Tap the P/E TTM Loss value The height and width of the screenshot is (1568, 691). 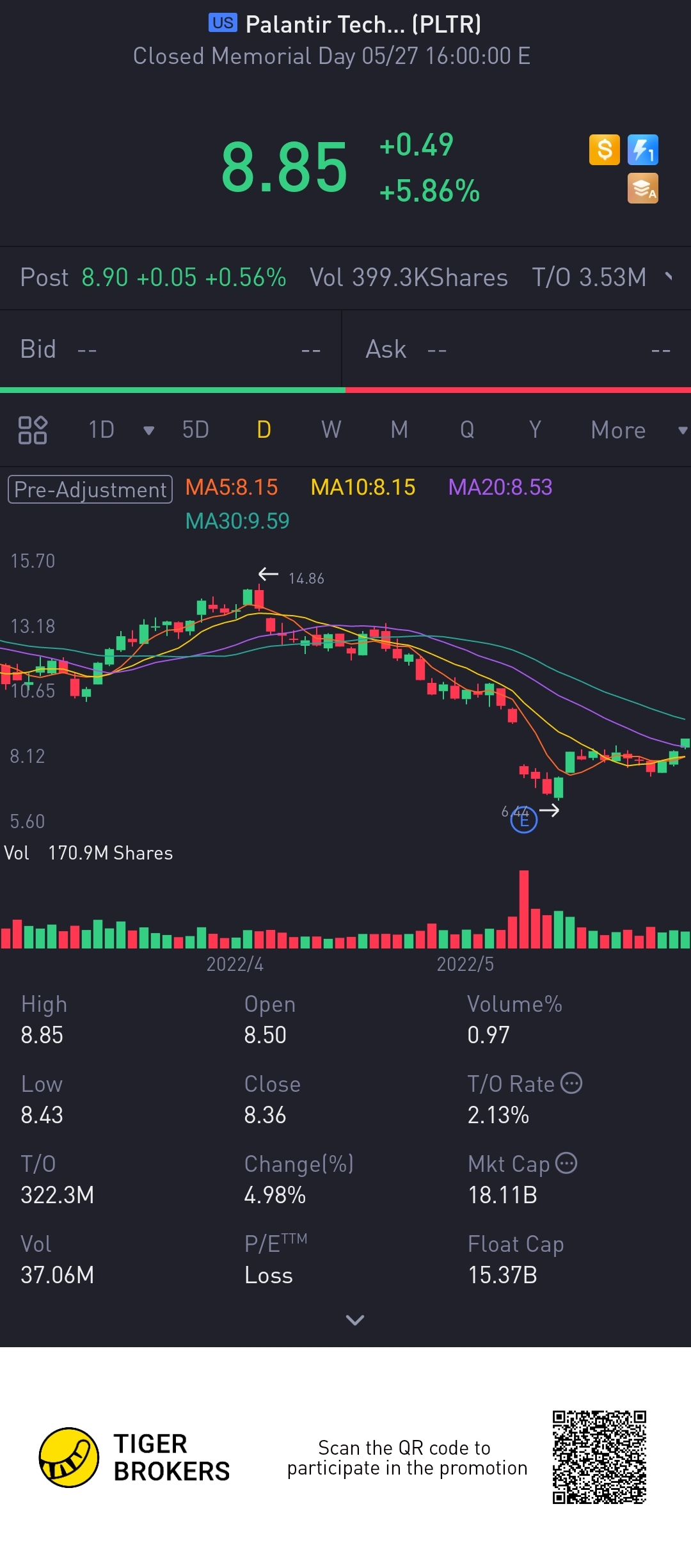[x=269, y=1275]
